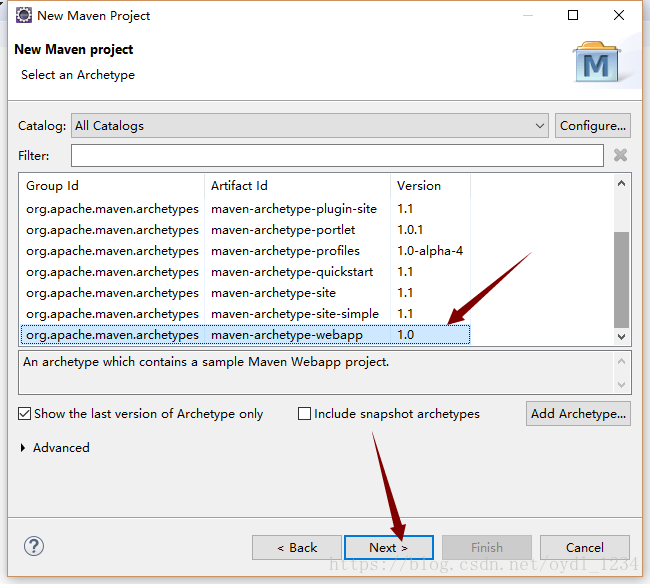Click inside the Filter text field
The height and width of the screenshot is (584, 650).
(337, 155)
